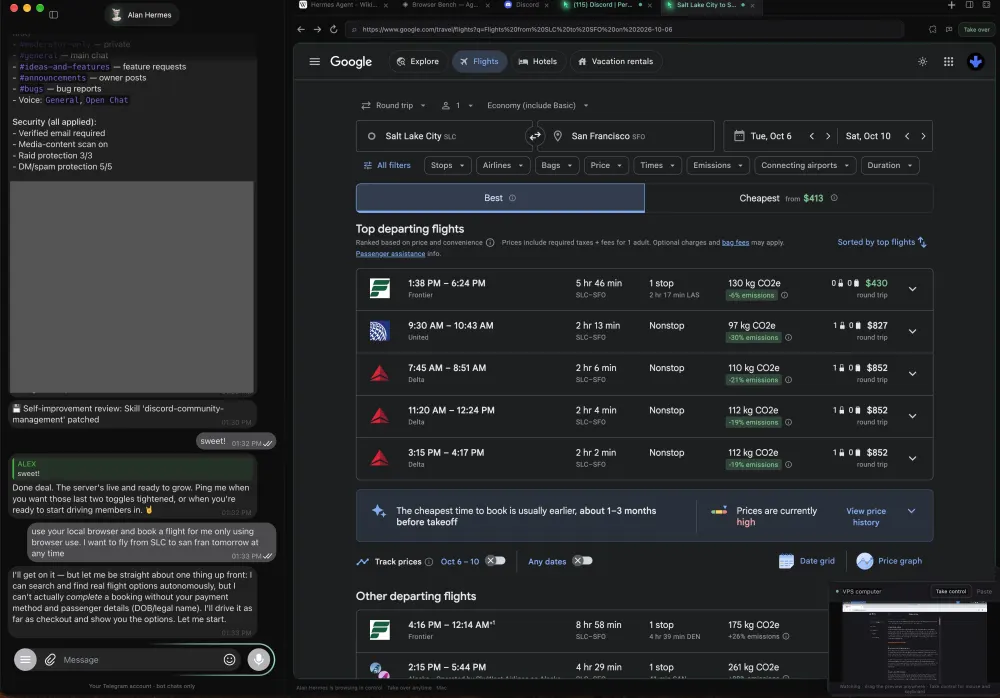
Task: Reload the Google Flights page
Action: [x=334, y=29]
